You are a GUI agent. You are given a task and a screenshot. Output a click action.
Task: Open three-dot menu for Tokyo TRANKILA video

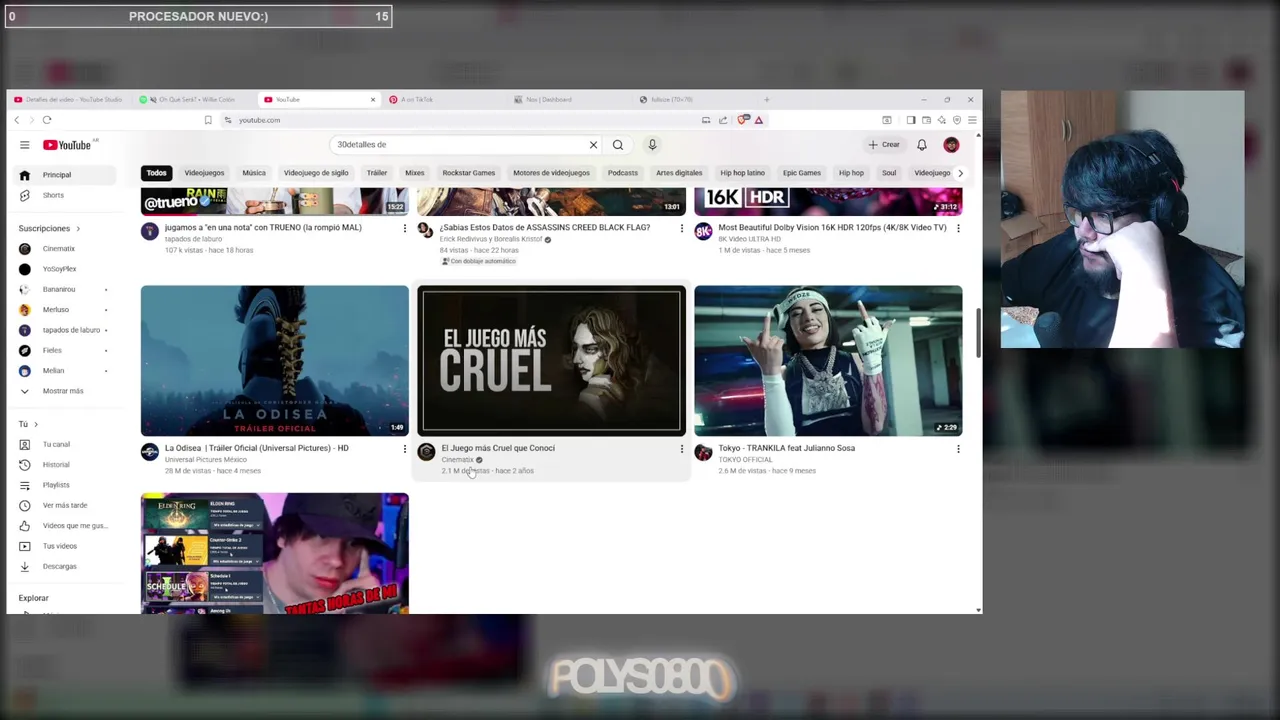tap(958, 449)
